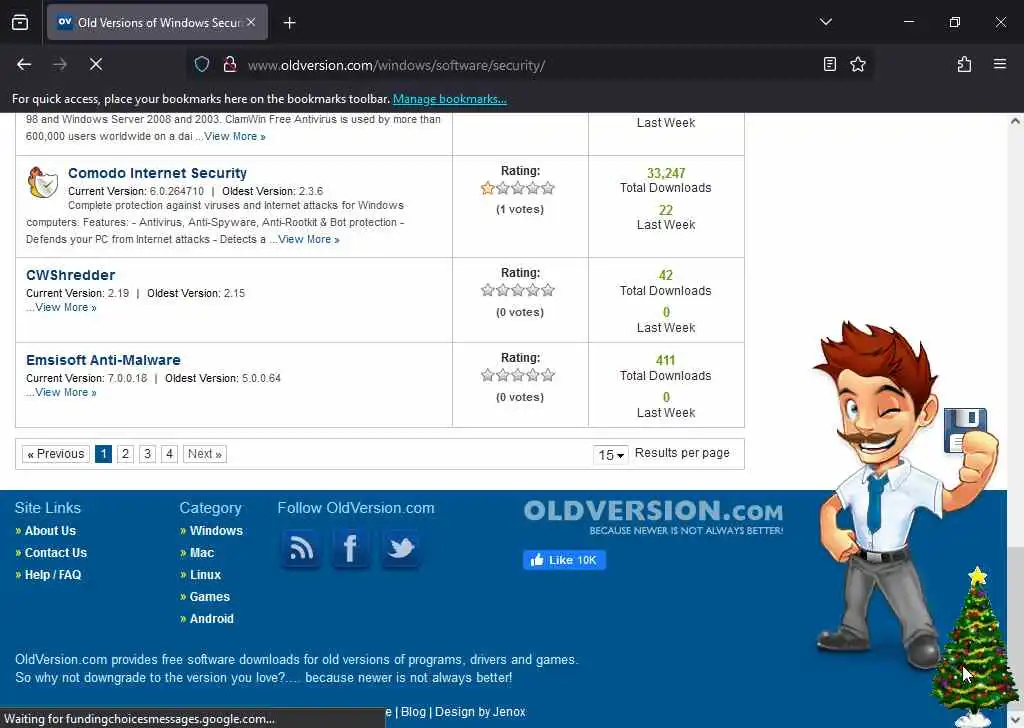Click the address bar URL field
Image resolution: width=1024 pixels, height=728 pixels.
[x=529, y=65]
